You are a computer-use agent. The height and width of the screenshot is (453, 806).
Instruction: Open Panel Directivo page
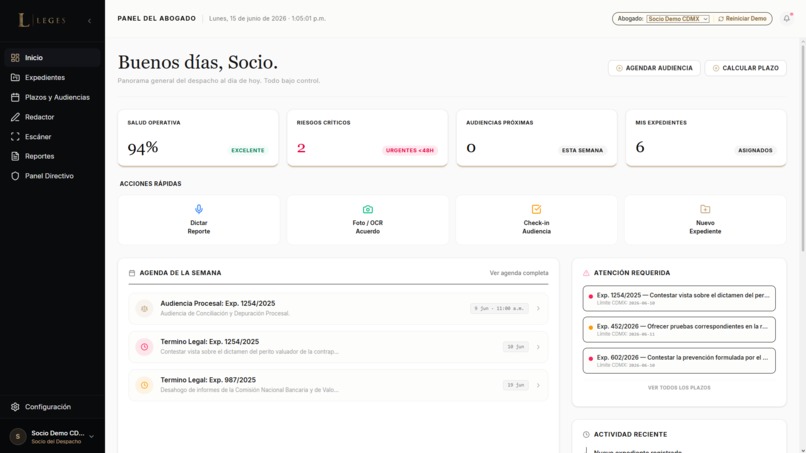(x=52, y=176)
